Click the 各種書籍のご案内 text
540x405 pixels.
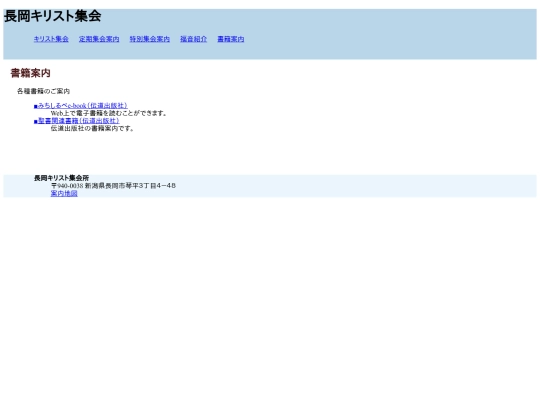click(43, 91)
